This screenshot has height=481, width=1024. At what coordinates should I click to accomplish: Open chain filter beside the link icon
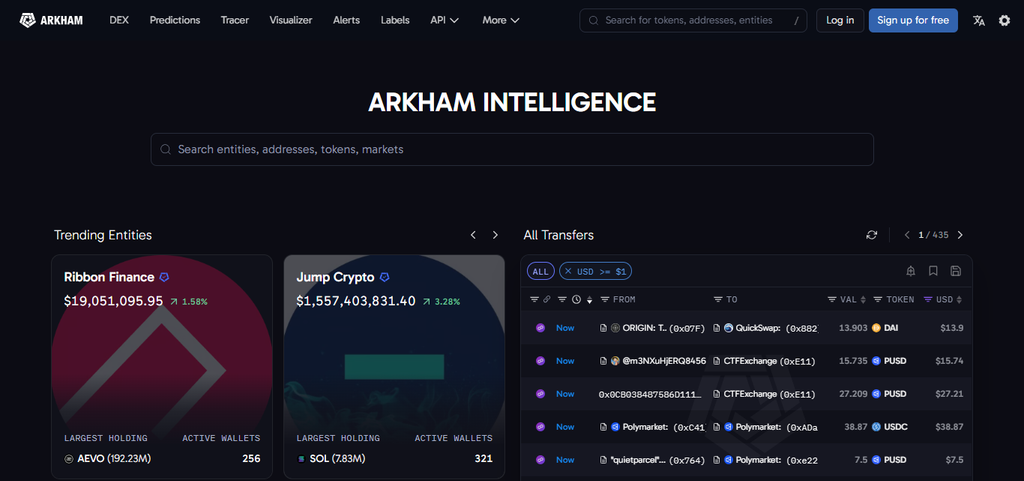[534, 300]
